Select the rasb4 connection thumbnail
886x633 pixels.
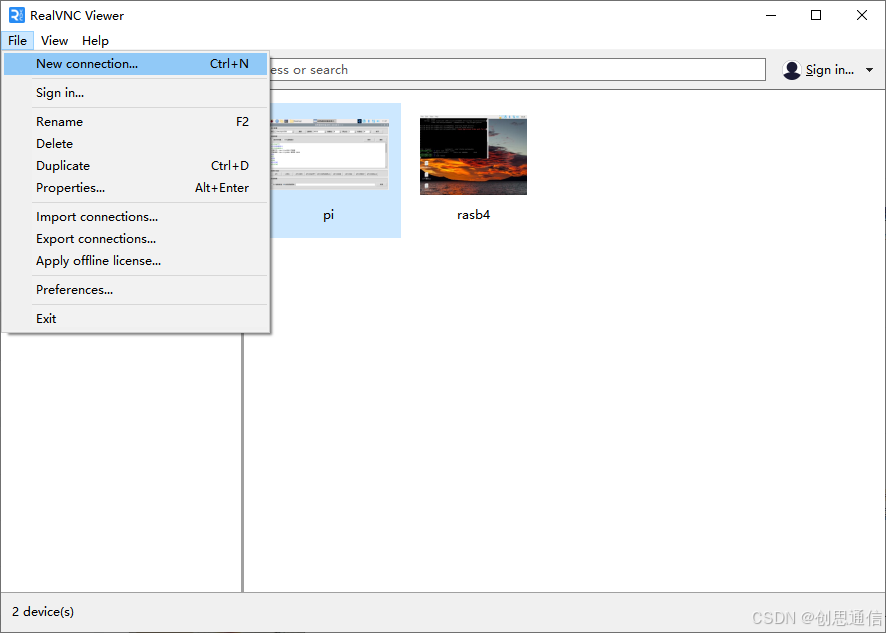pos(473,155)
